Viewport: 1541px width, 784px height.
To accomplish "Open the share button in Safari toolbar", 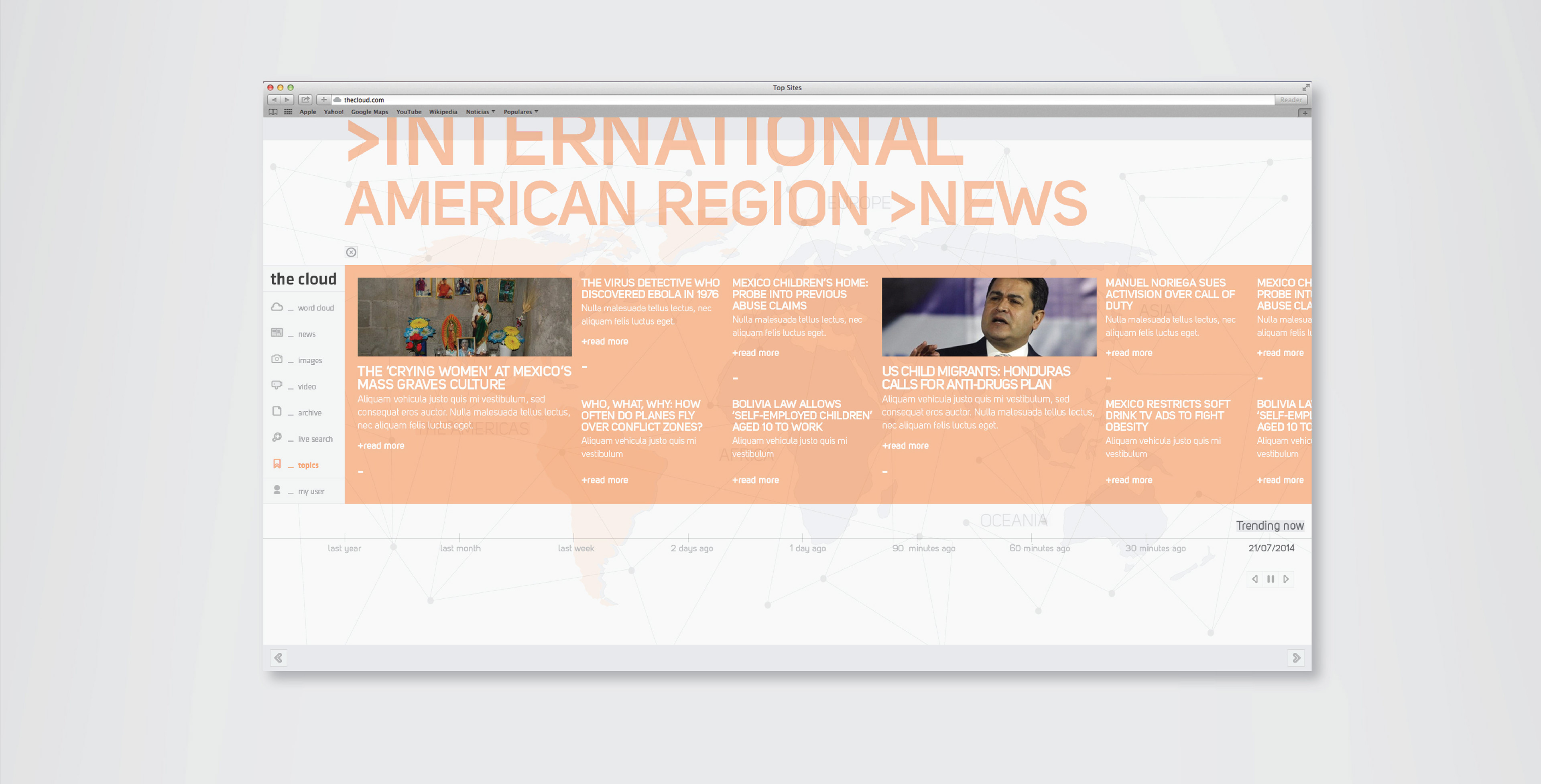I will coord(305,100).
